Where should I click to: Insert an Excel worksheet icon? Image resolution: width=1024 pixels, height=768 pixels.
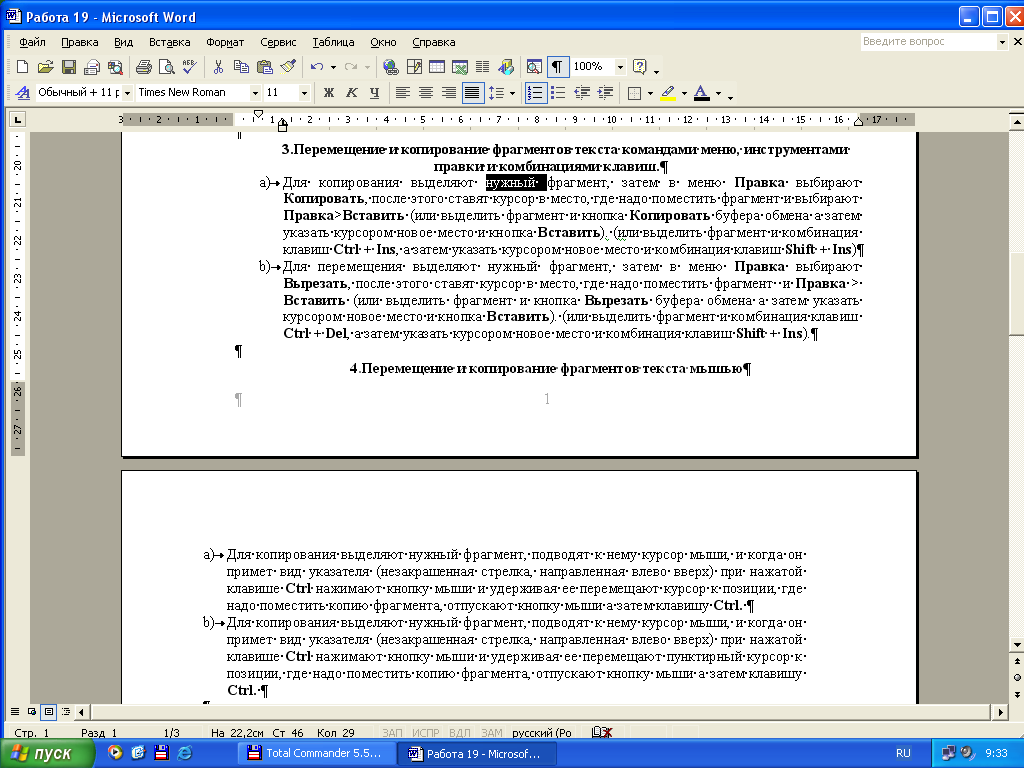(460, 67)
